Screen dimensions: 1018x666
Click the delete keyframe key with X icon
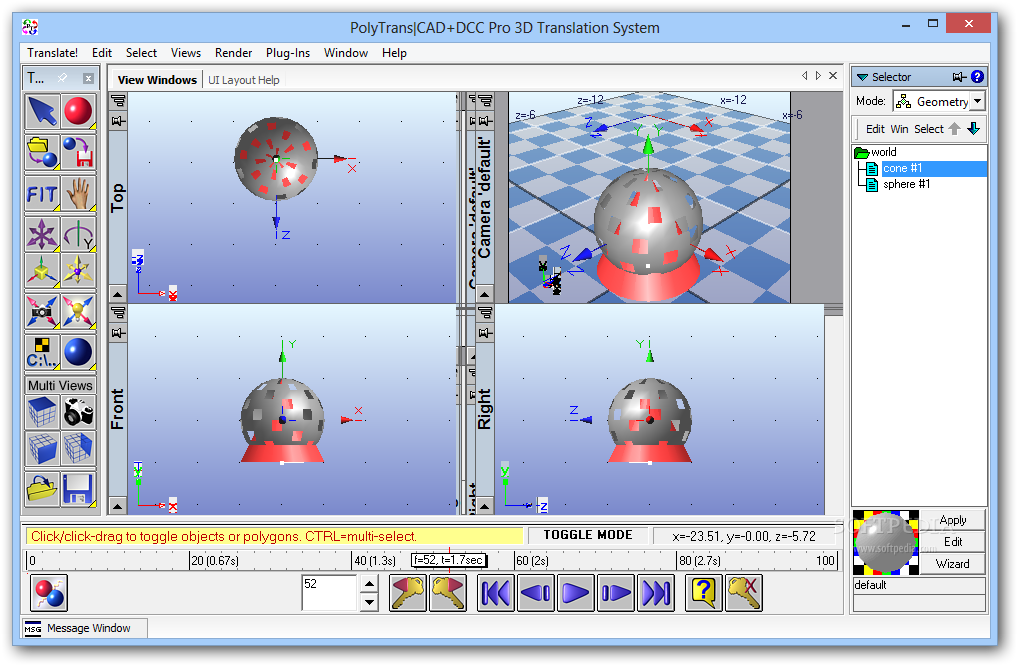click(x=744, y=593)
